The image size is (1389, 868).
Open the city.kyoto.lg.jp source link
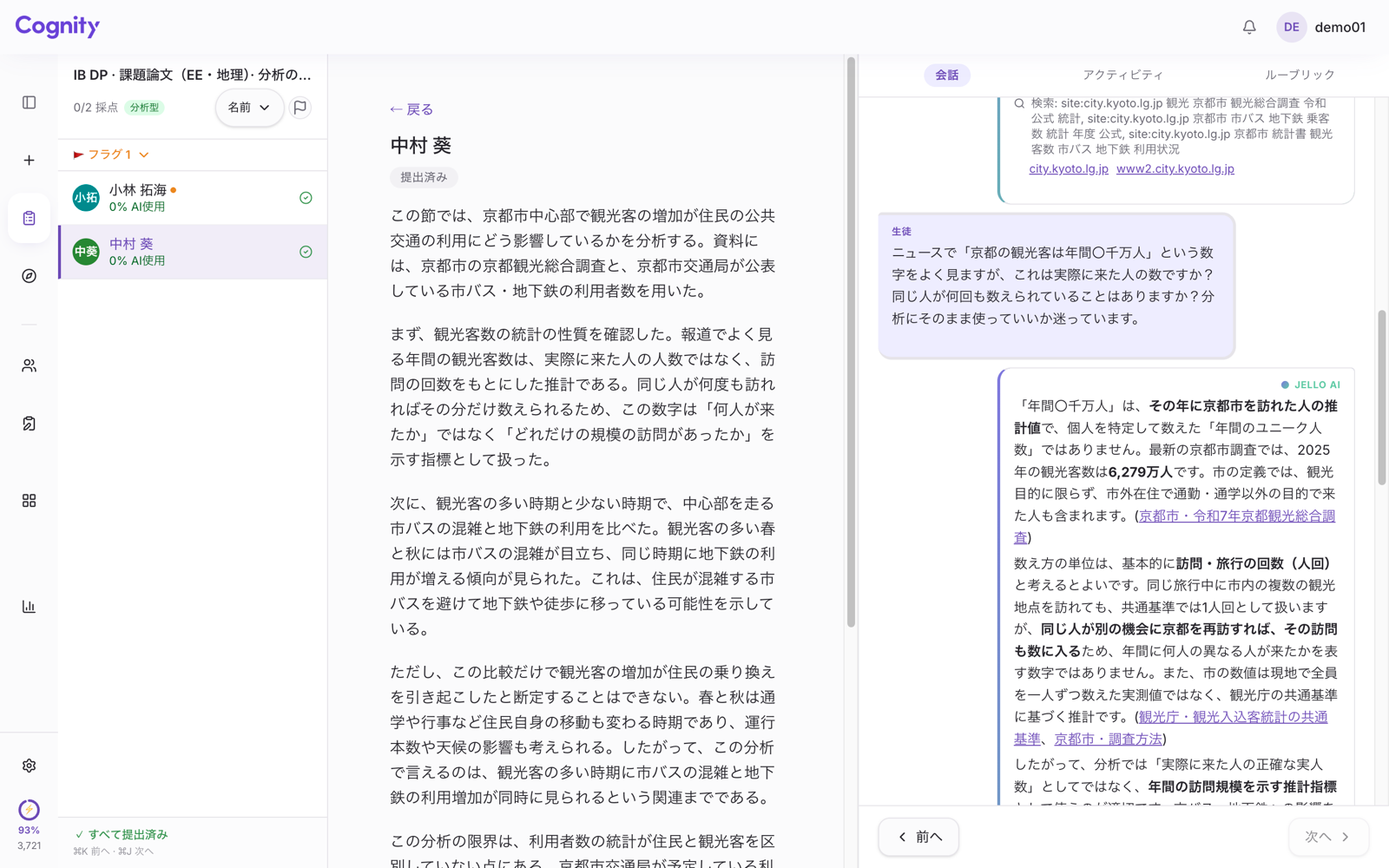point(1069,169)
